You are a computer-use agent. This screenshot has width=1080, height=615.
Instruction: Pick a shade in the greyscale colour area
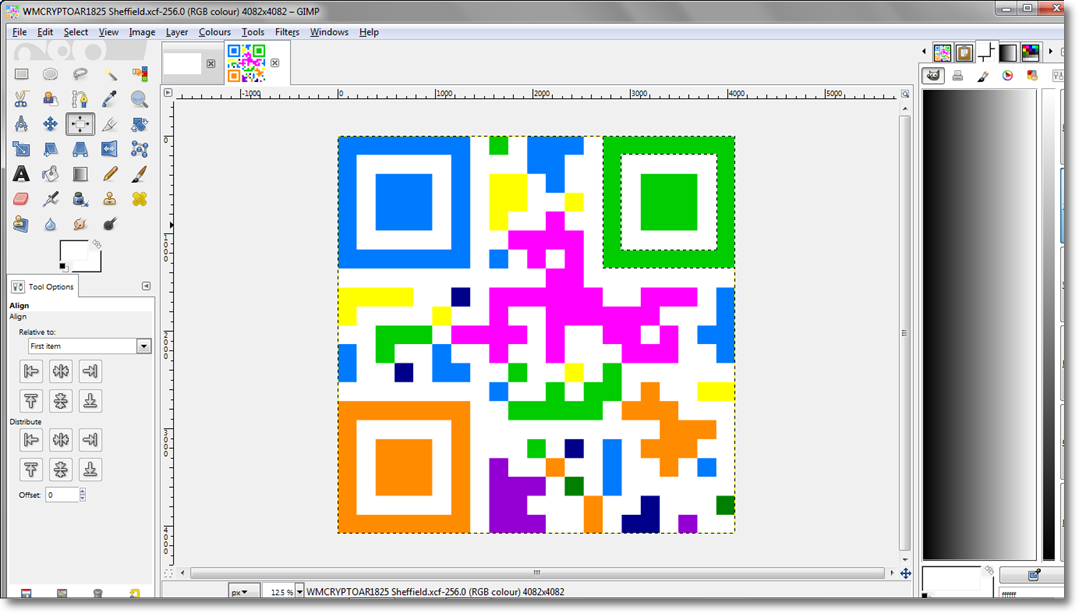click(x=979, y=324)
